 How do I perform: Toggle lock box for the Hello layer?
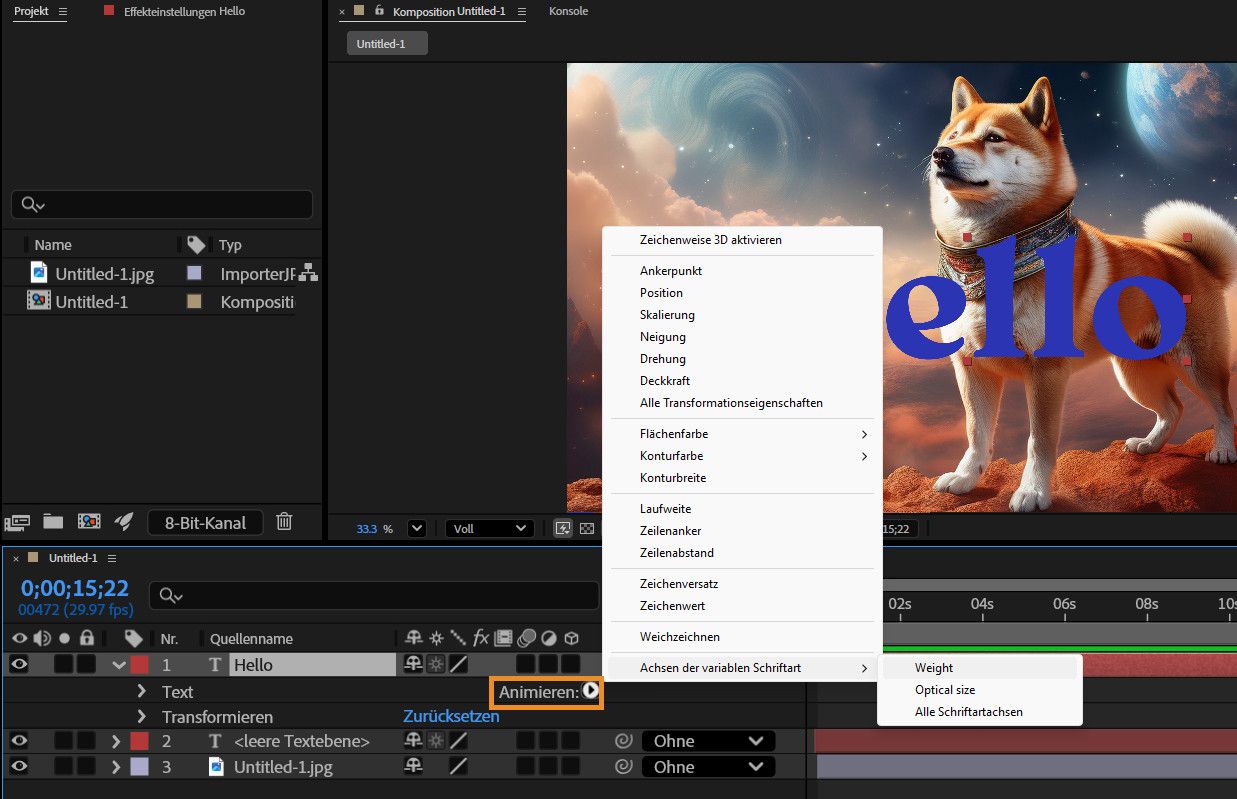(x=87, y=664)
